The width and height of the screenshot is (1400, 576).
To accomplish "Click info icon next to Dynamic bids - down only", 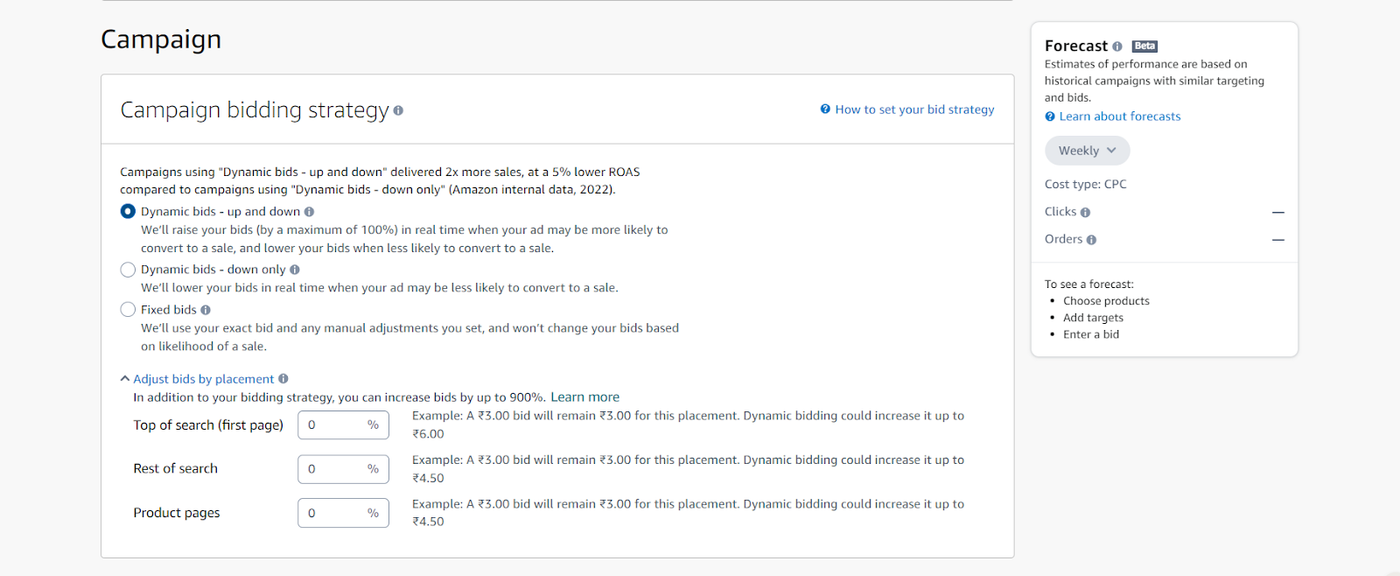I will click(295, 270).
